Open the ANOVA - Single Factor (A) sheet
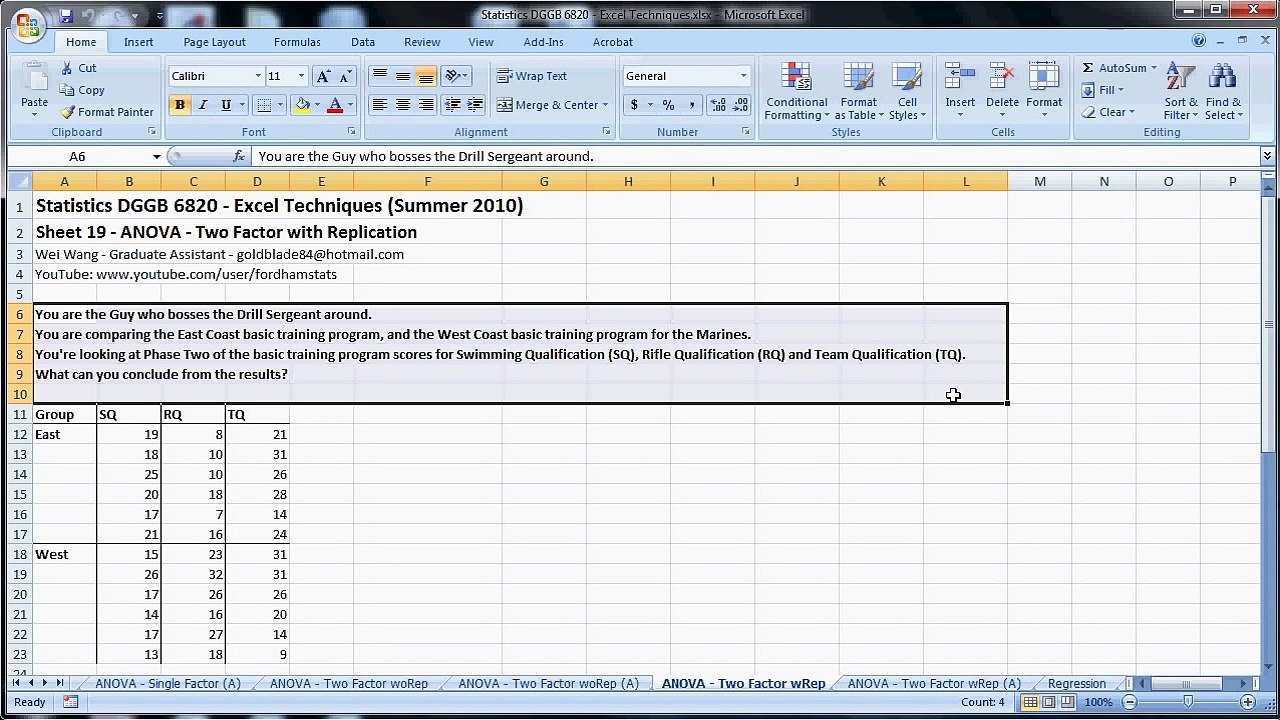 tap(168, 684)
